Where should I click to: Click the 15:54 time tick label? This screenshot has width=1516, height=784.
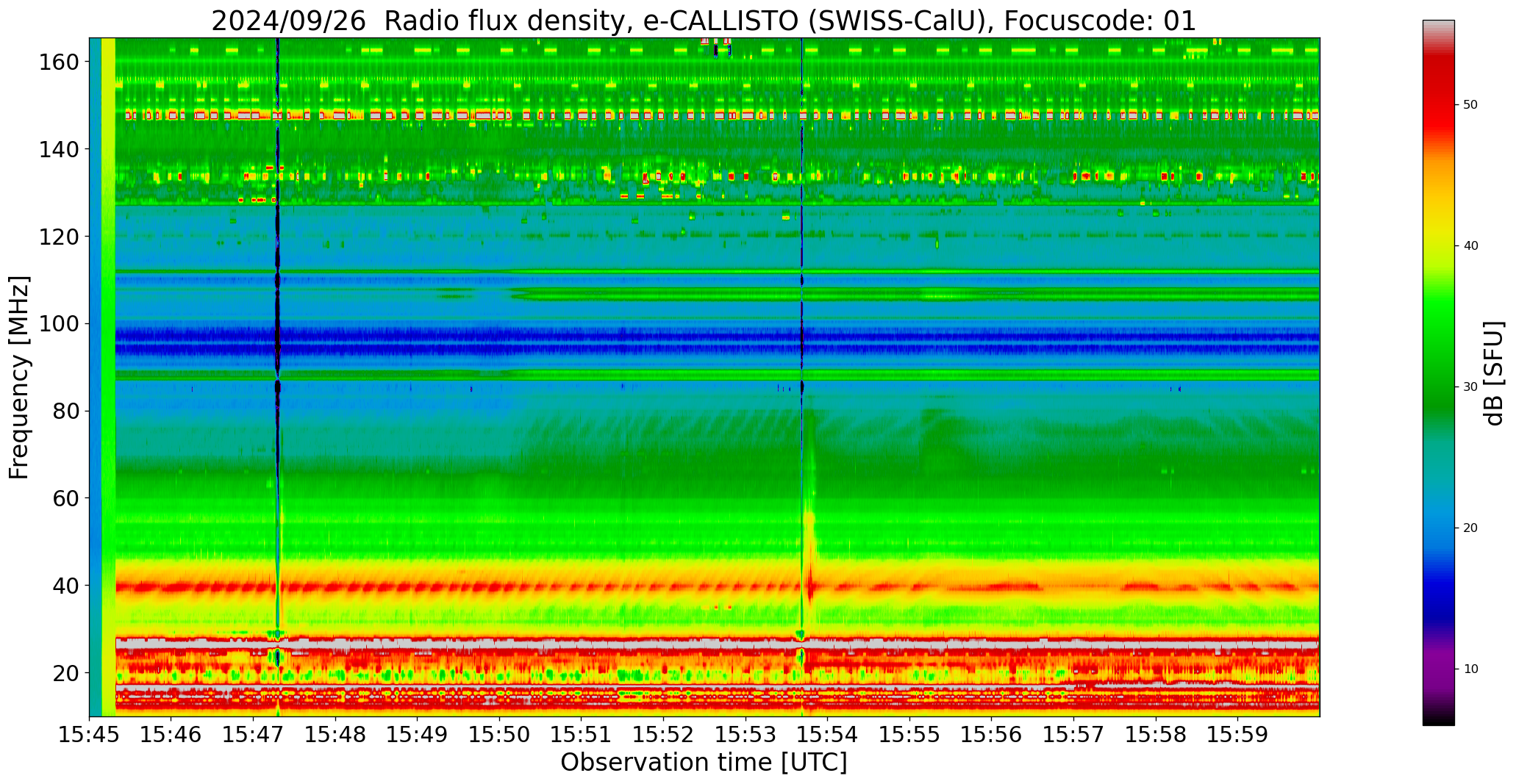tap(828, 734)
